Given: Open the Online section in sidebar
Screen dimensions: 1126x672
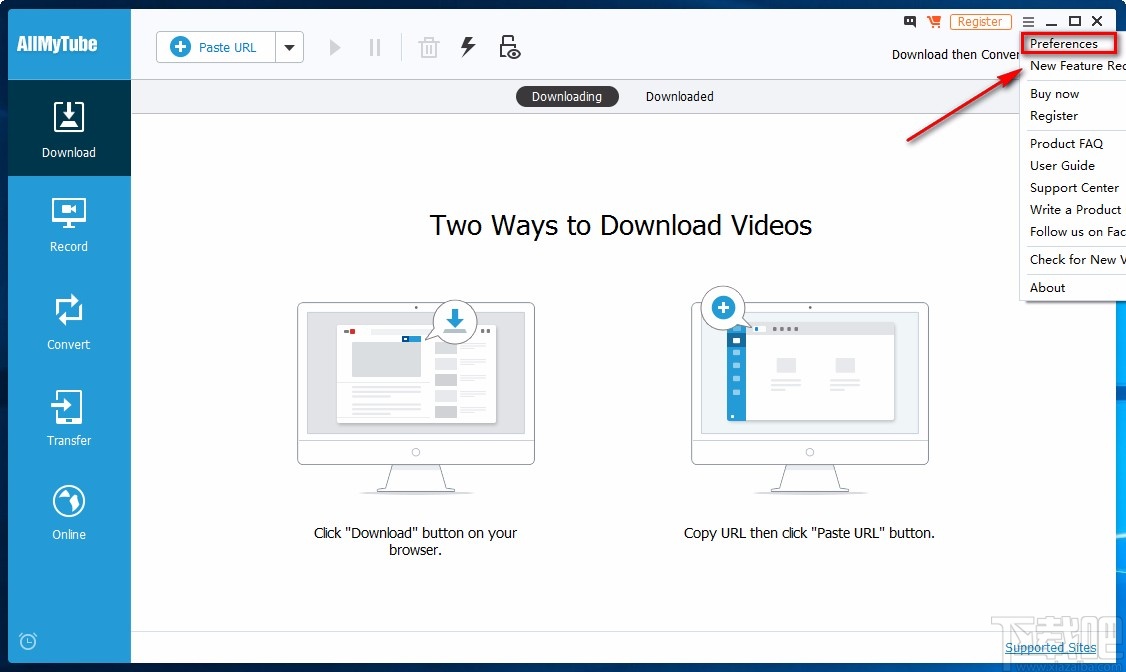Looking at the screenshot, I should coord(69,513).
